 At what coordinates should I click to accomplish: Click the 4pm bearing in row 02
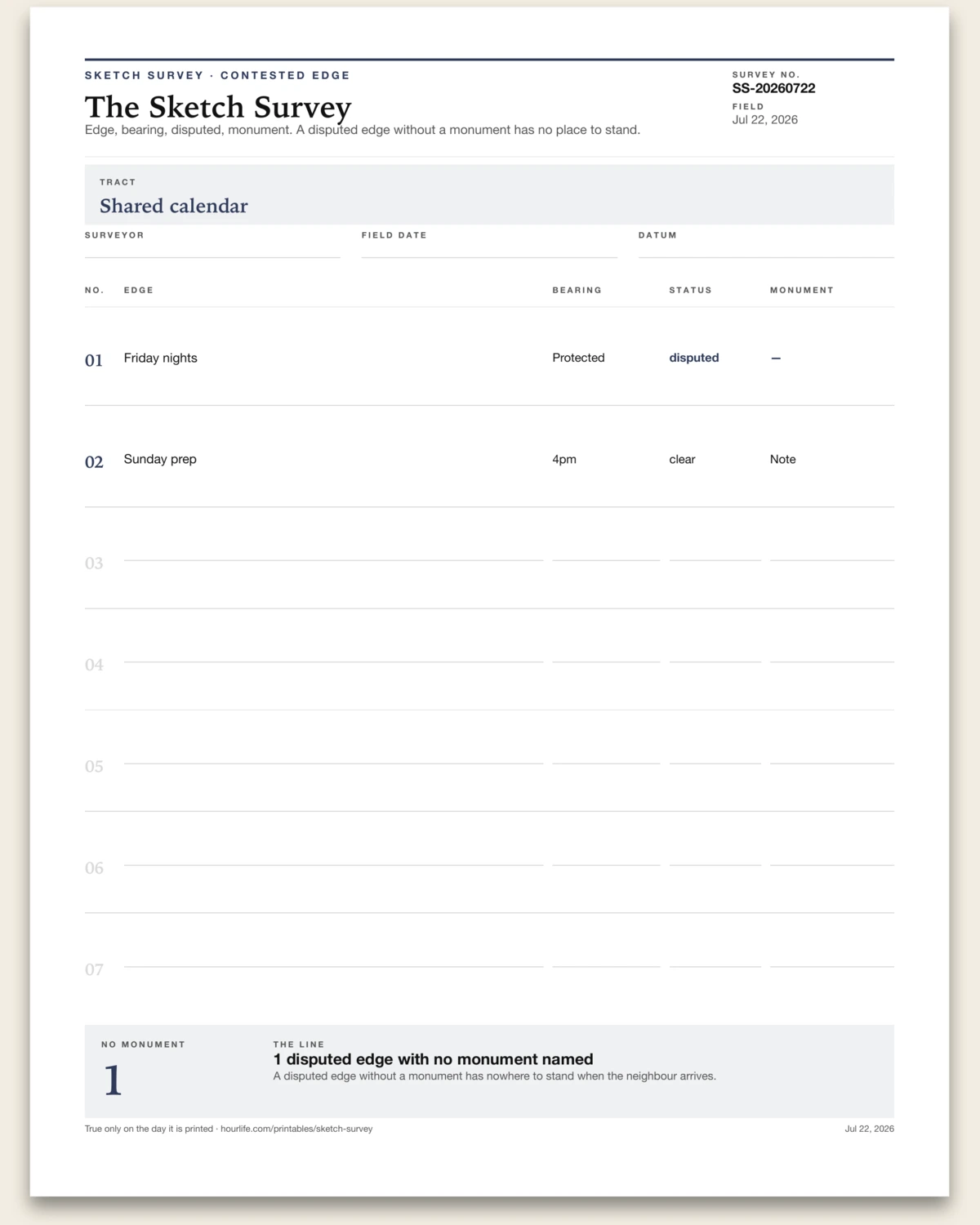click(564, 459)
